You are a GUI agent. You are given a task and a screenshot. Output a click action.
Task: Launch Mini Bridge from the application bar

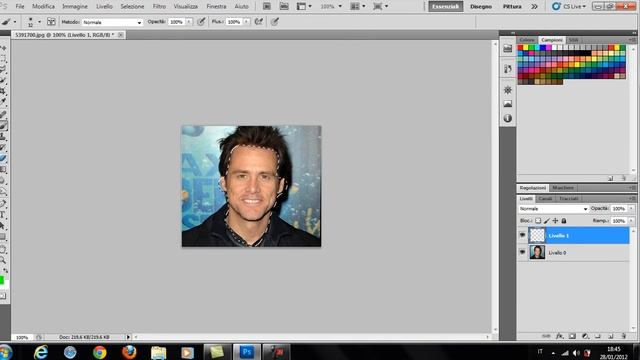pyautogui.click(x=284, y=6)
